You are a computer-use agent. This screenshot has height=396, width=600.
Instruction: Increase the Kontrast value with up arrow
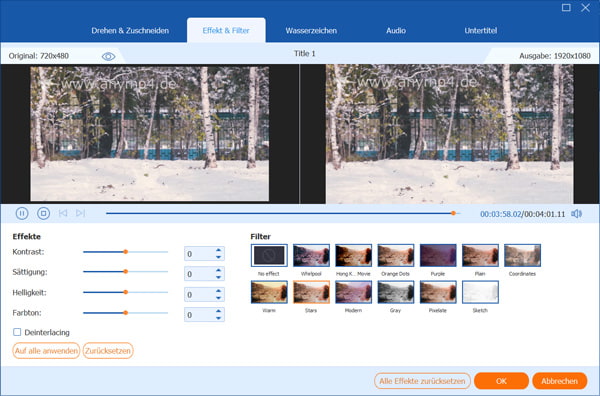[x=218, y=250]
